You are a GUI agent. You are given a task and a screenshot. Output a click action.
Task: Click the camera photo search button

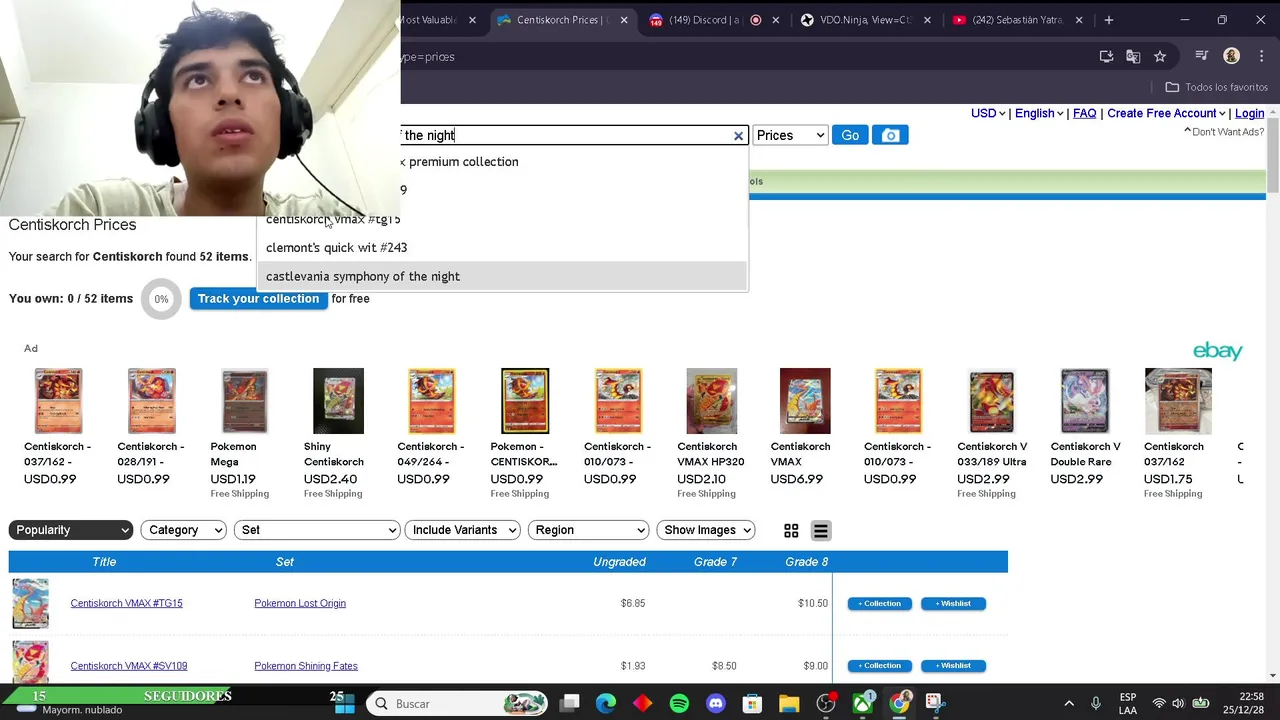click(x=890, y=135)
